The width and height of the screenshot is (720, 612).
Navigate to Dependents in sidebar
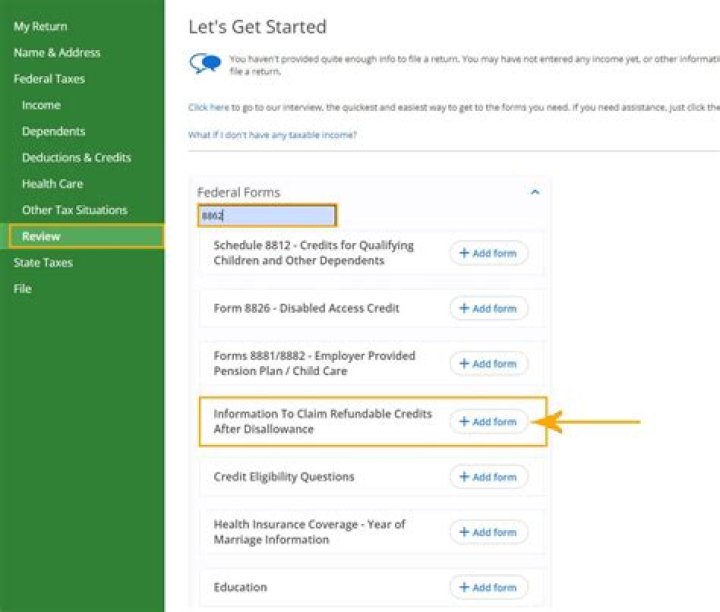click(53, 131)
